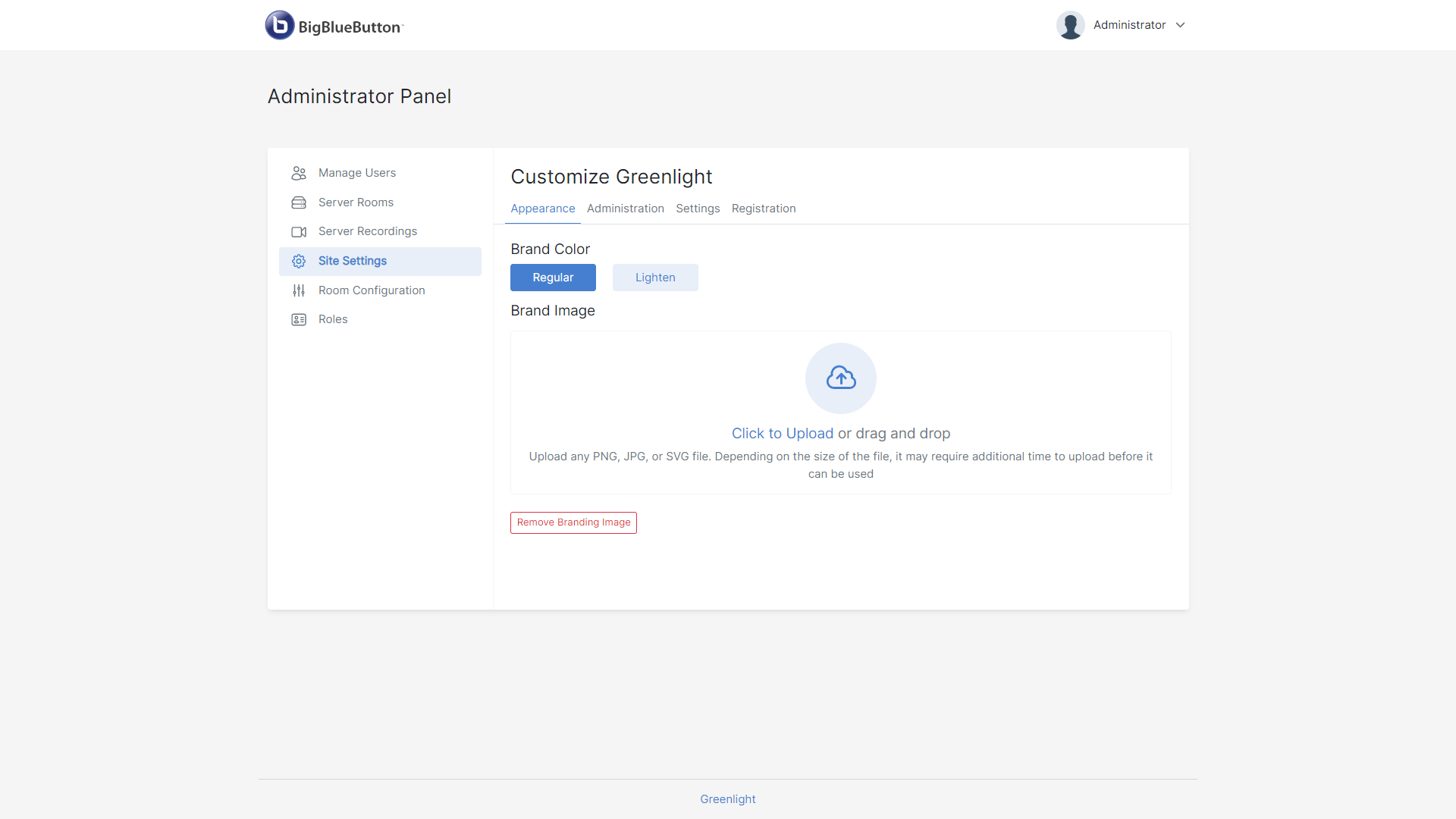Click the Server Rooms icon

(x=299, y=202)
